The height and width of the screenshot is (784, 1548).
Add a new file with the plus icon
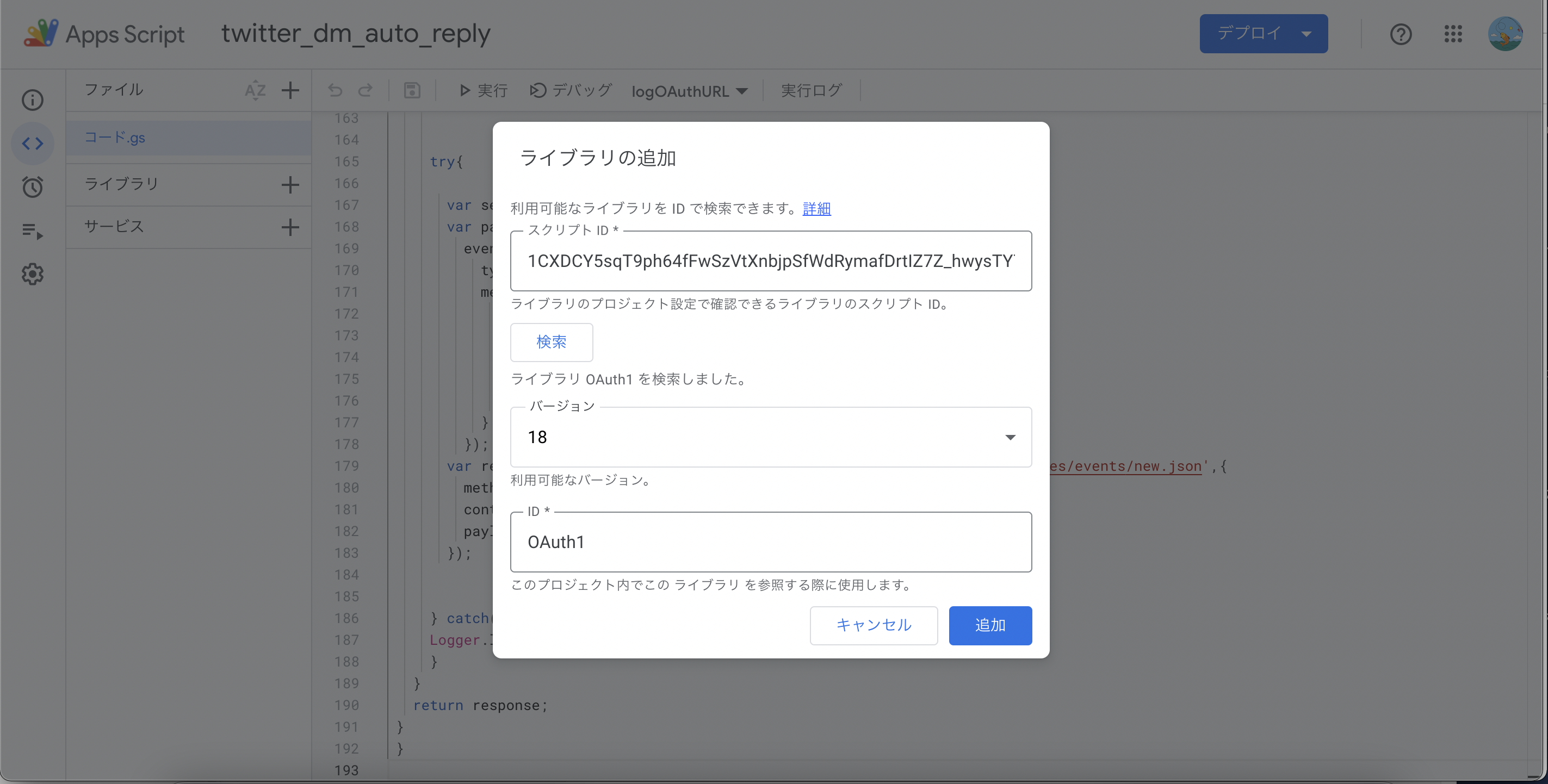[x=290, y=90]
